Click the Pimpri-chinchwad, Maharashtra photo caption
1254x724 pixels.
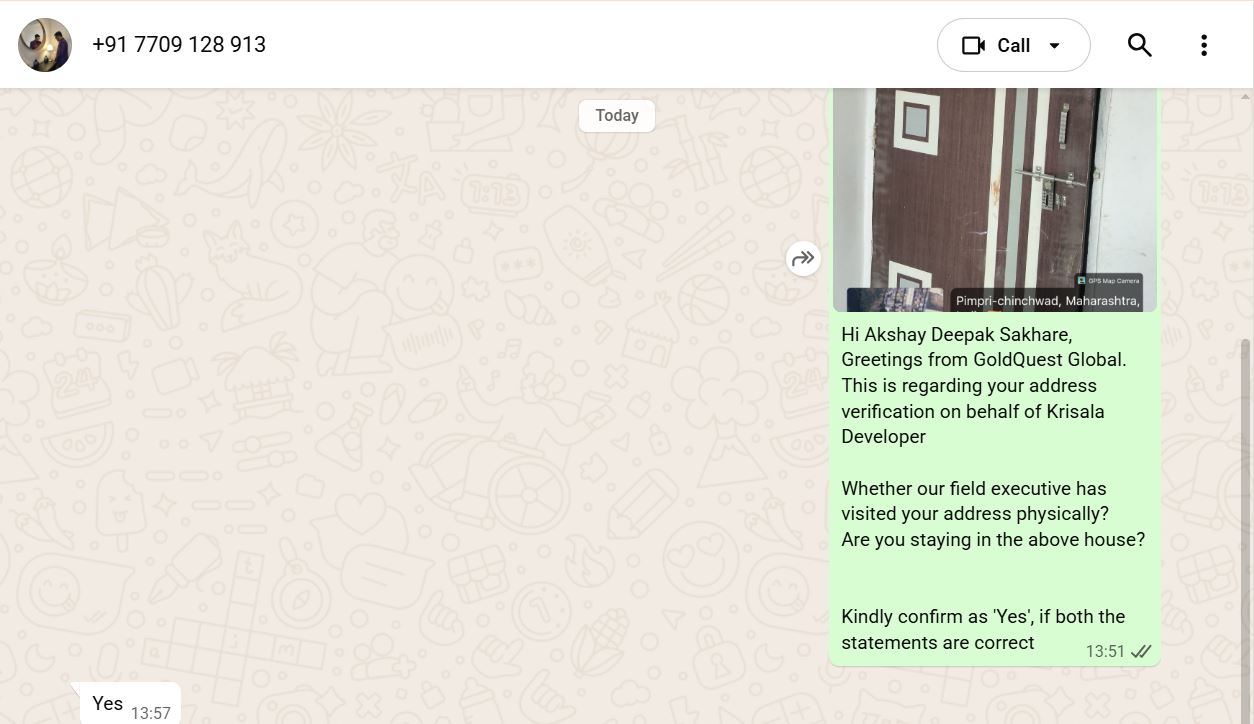(x=1047, y=300)
